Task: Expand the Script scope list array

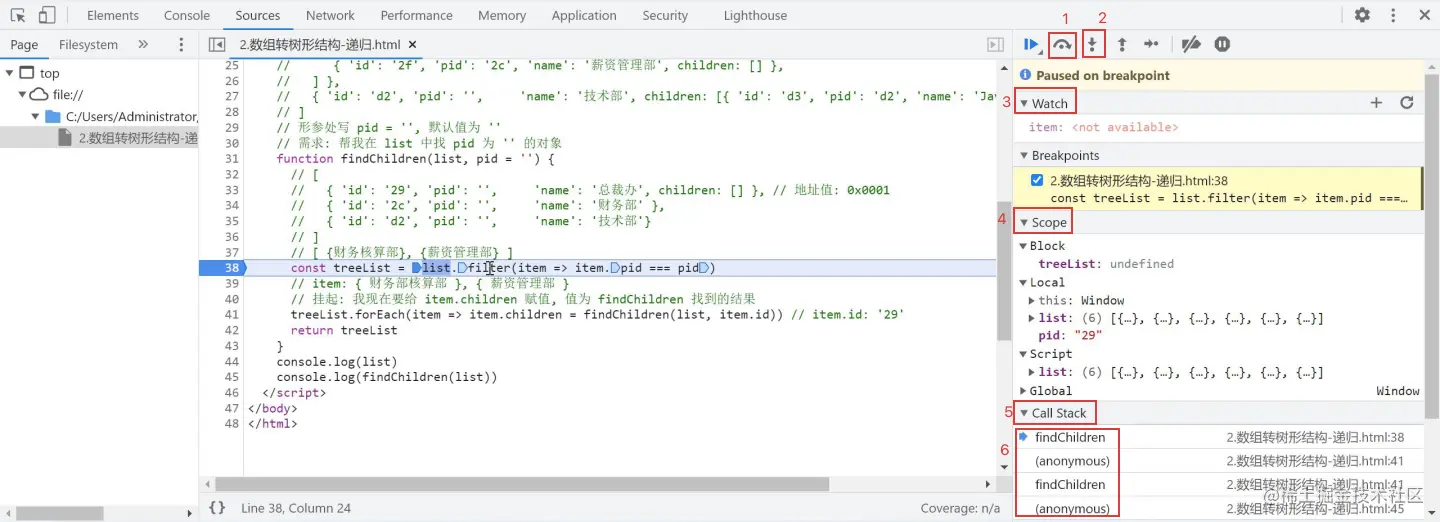Action: click(1033, 373)
